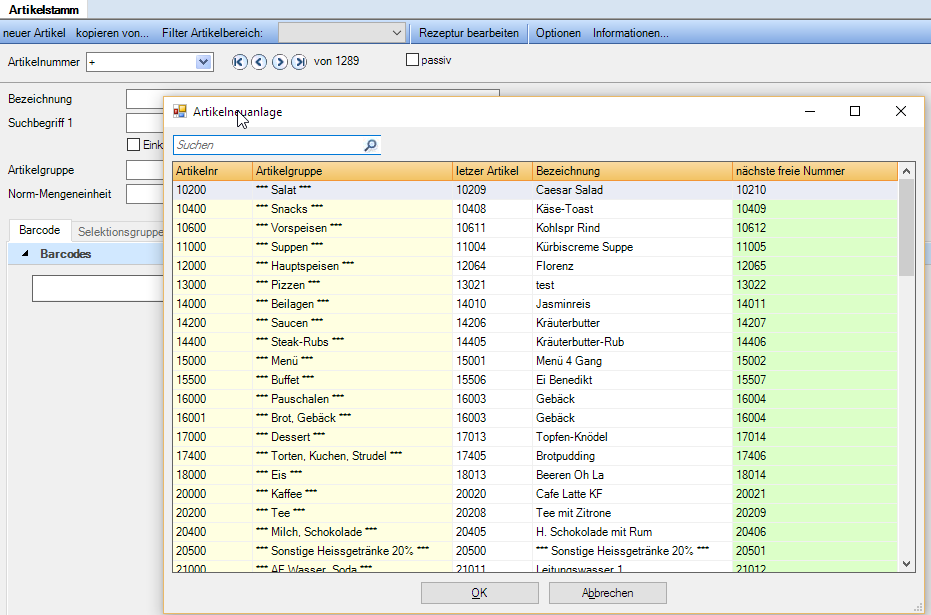
Task: Open the Optionen menu
Action: 558,33
